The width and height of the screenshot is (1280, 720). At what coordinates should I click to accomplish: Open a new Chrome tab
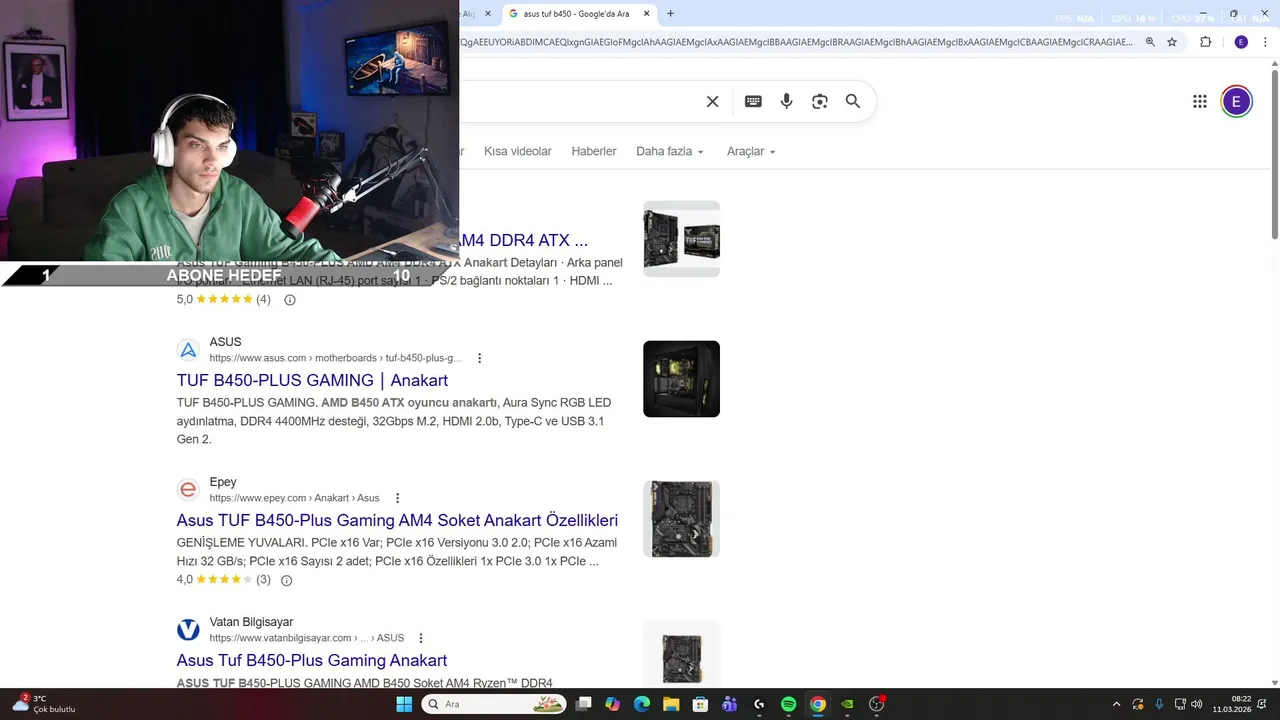coord(670,14)
